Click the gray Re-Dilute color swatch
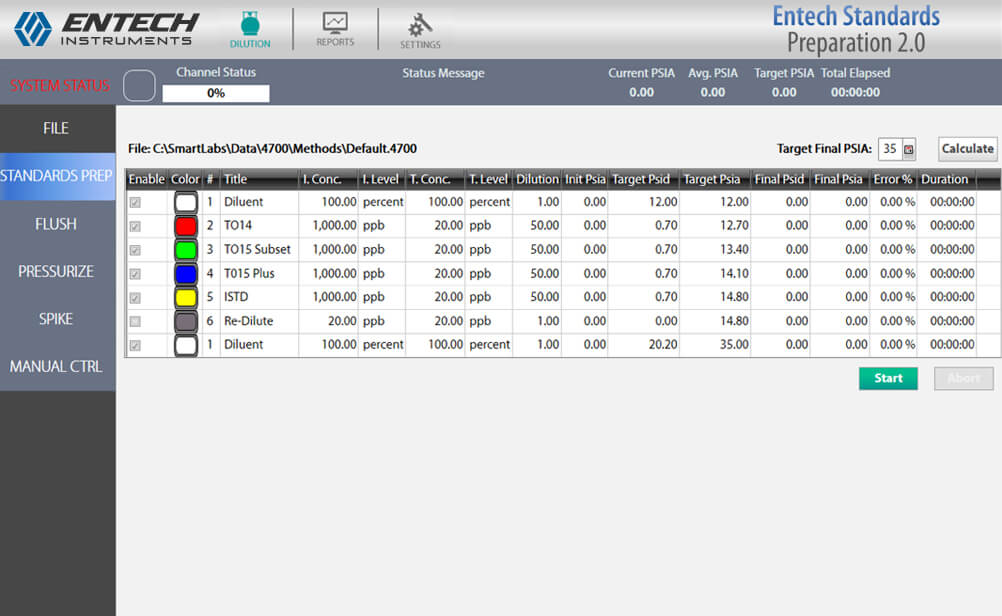 coord(186,321)
